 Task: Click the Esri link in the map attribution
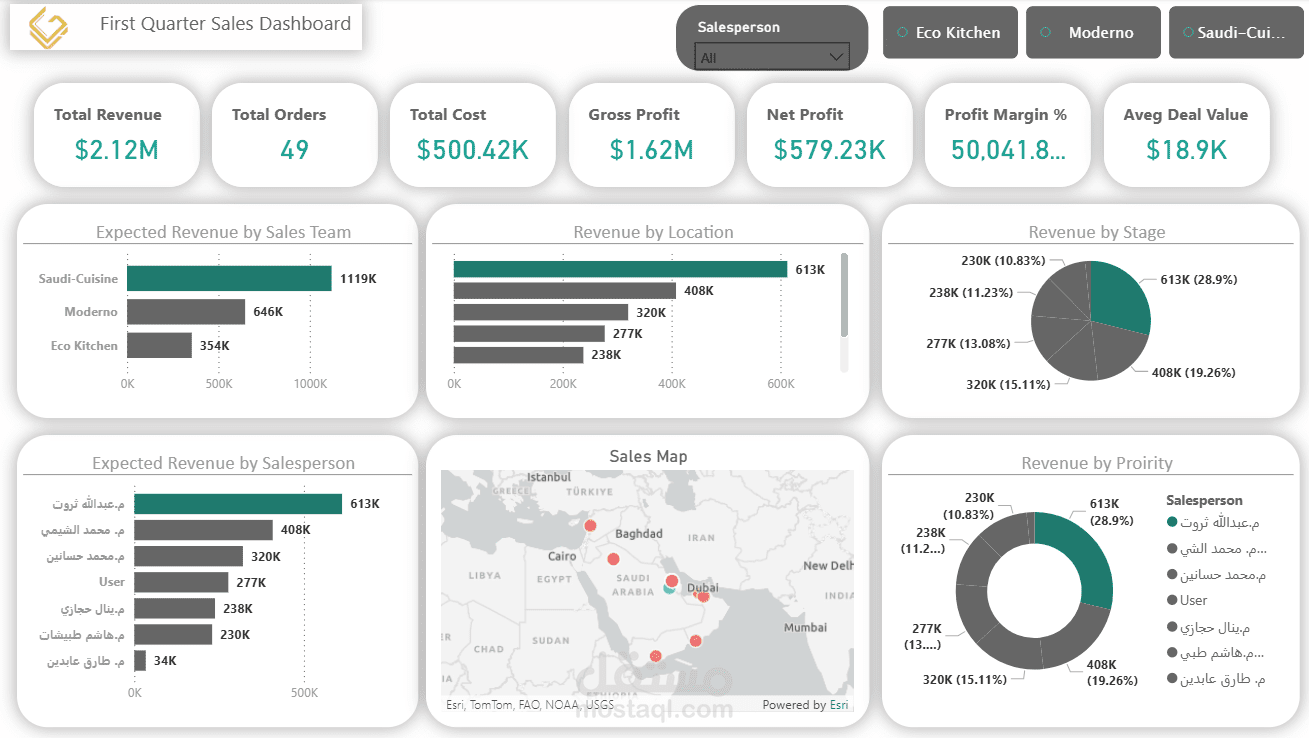pos(838,705)
